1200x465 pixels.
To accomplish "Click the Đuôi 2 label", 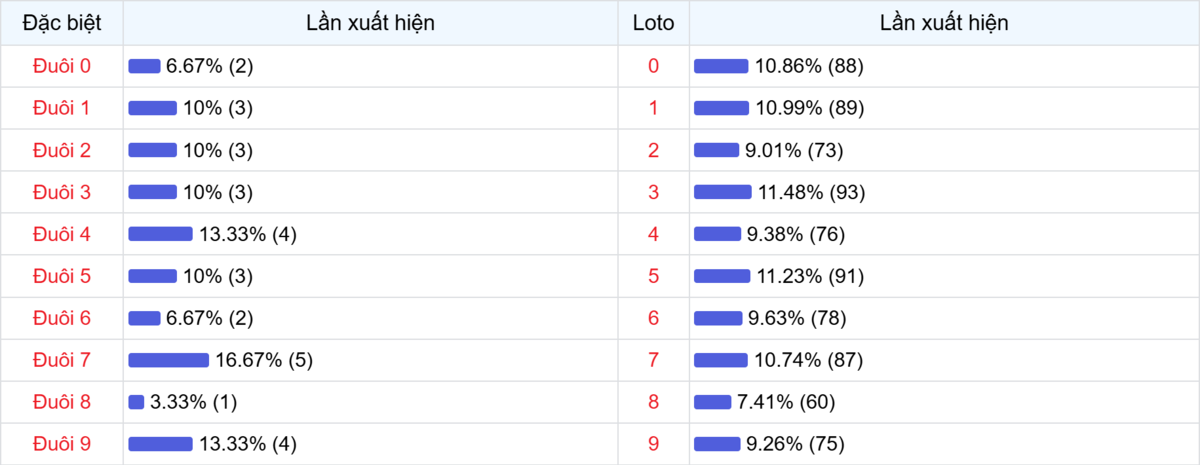I will click(x=62, y=150).
